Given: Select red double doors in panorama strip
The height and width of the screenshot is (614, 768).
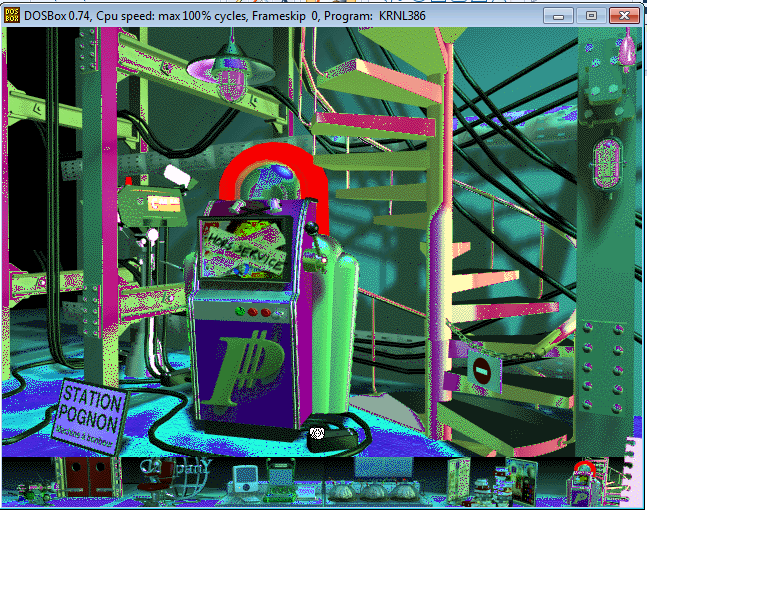Looking at the screenshot, I should point(89,476).
